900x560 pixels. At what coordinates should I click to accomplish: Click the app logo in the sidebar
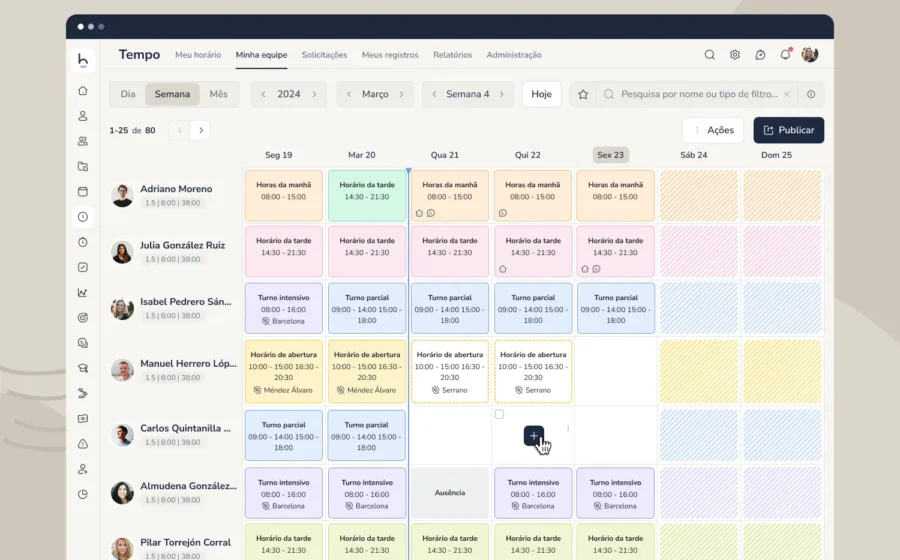point(83,60)
